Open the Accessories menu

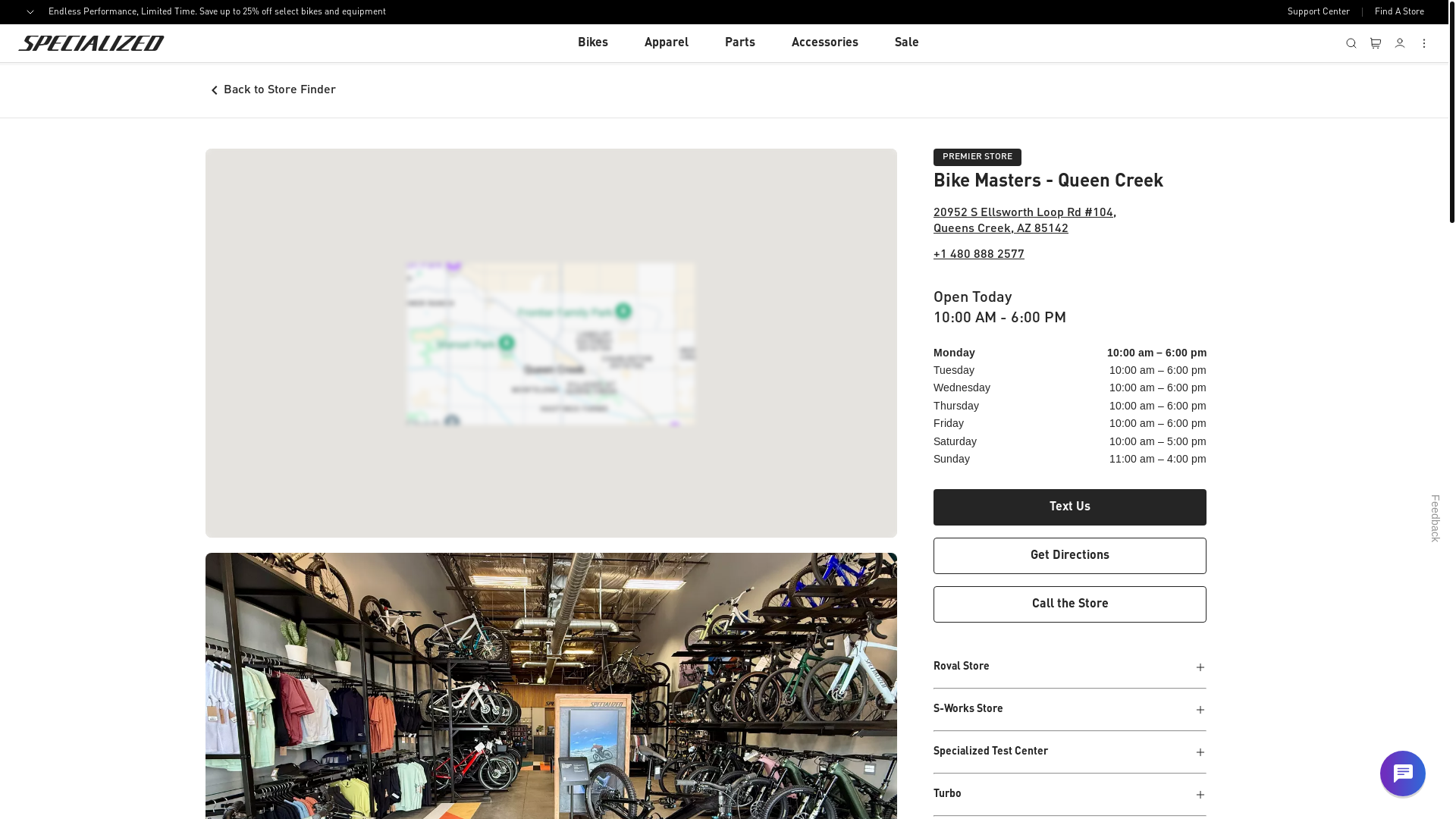click(825, 42)
